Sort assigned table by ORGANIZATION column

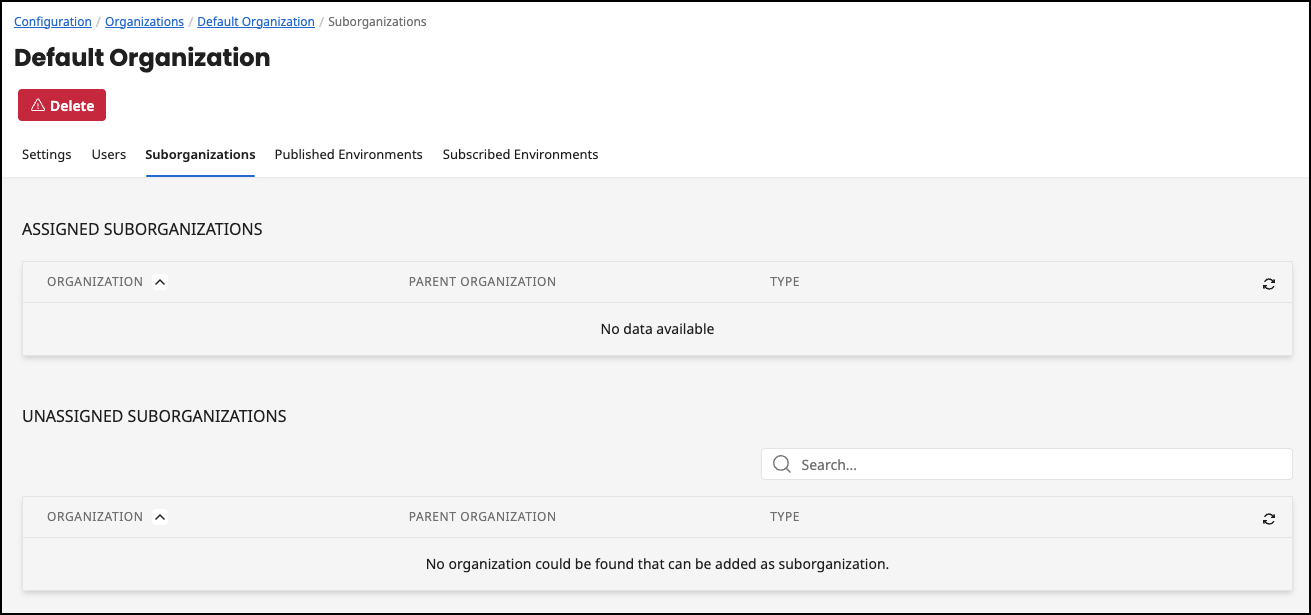pos(95,281)
